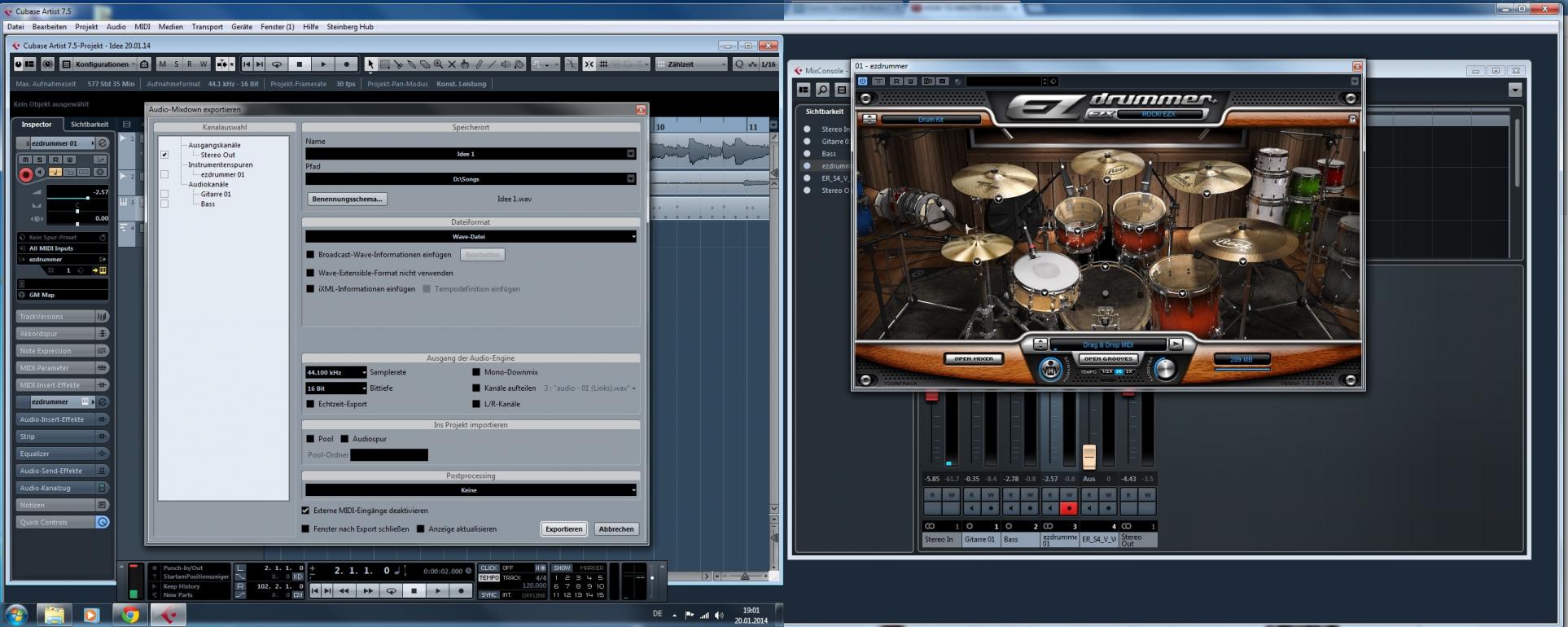The width and height of the screenshot is (1568, 627).
Task: Click Write automation W in ezdrummer header
Action: pos(910,81)
